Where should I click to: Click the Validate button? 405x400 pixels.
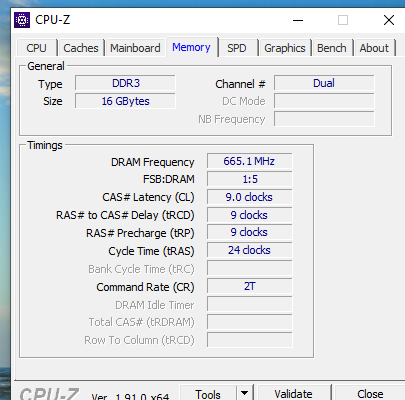click(293, 394)
